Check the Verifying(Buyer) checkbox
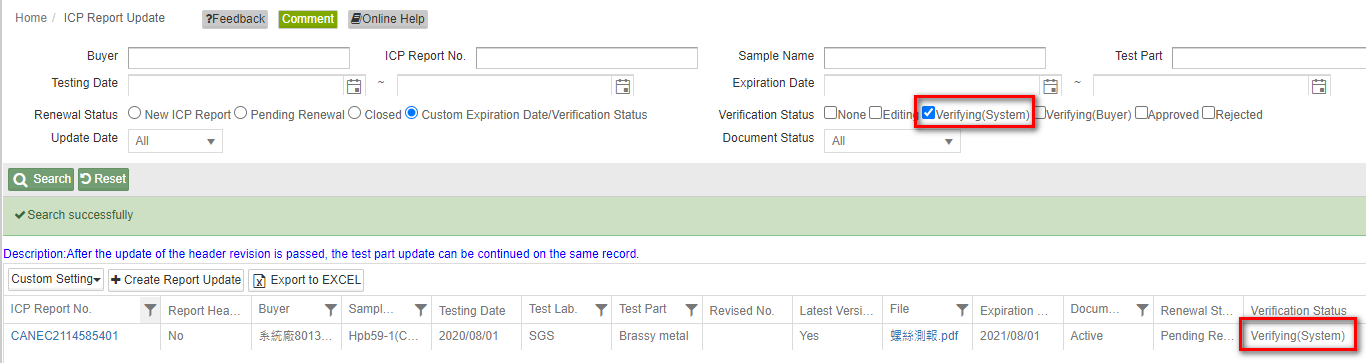The width and height of the screenshot is (1366, 363). [x=1040, y=113]
